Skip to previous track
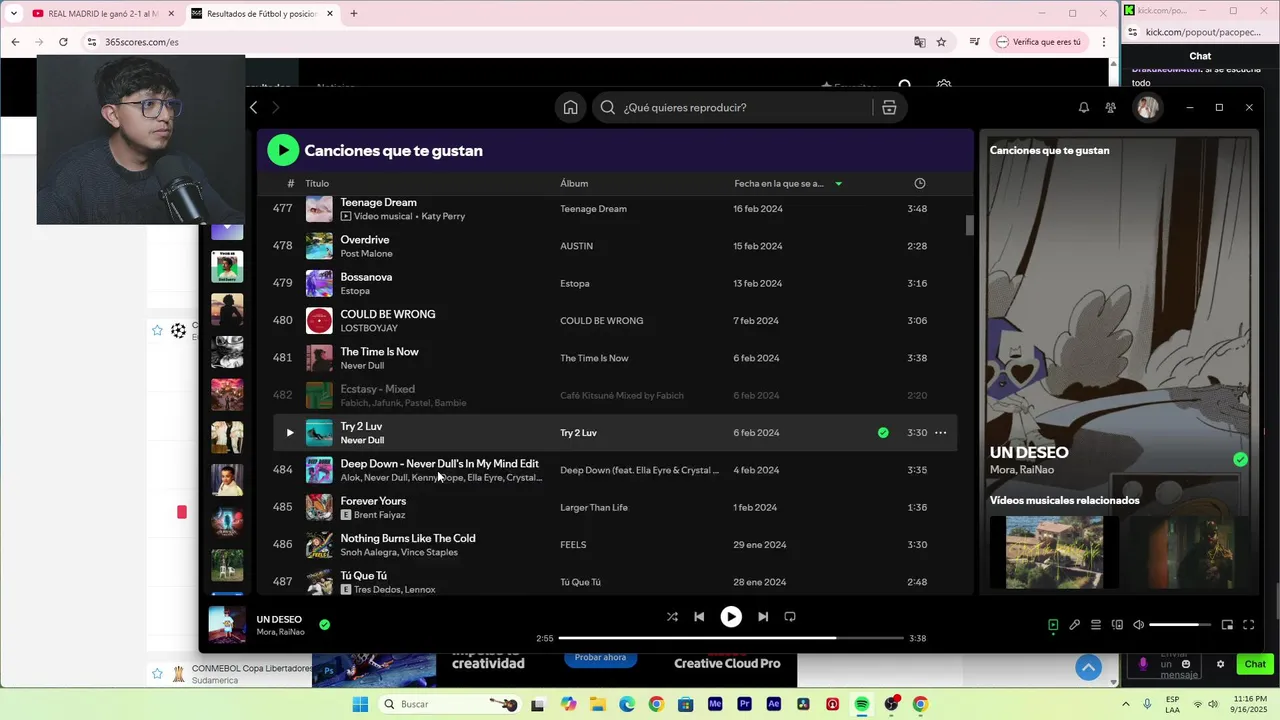The width and height of the screenshot is (1280, 720). click(x=699, y=617)
